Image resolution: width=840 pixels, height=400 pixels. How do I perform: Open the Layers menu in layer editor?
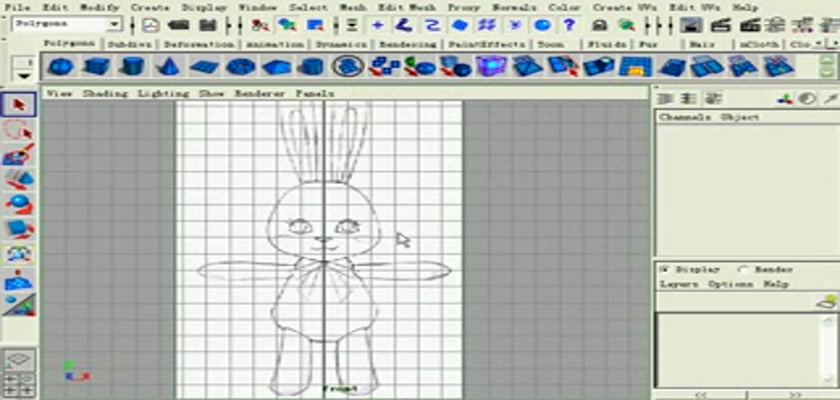(679, 284)
